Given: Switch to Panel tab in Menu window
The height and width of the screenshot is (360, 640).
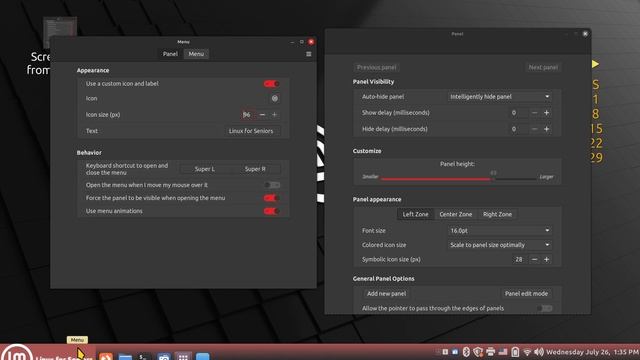Looking at the screenshot, I should (170, 54).
